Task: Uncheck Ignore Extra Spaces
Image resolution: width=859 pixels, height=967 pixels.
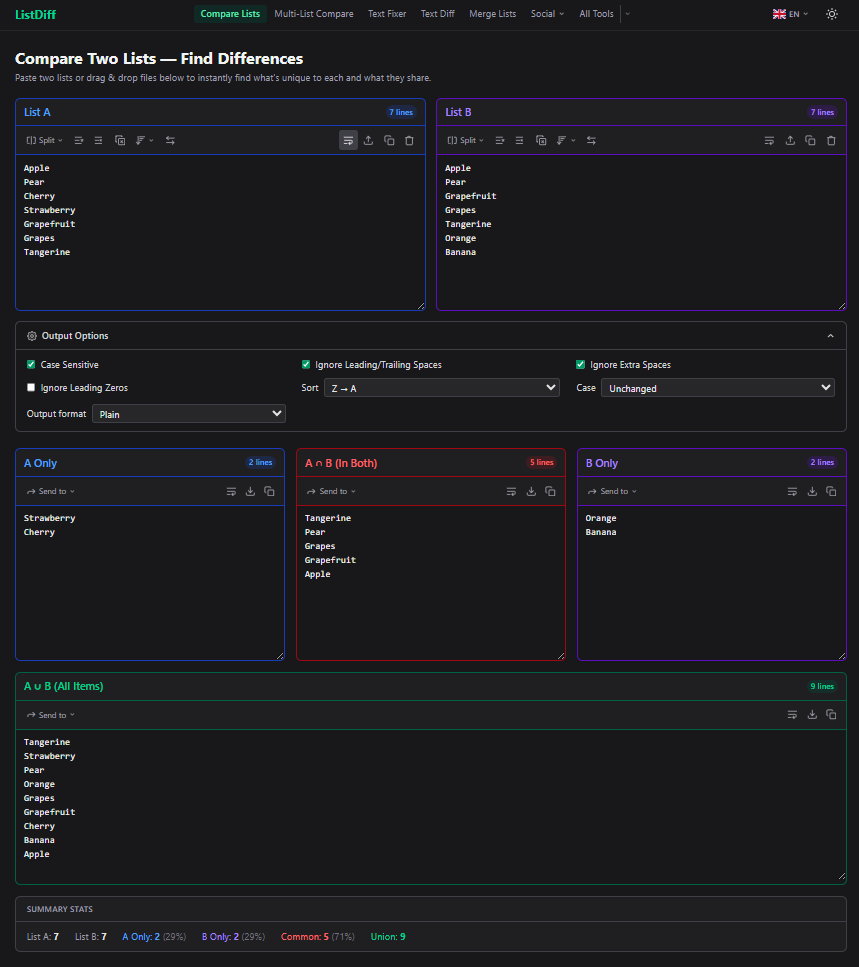Action: pos(580,364)
